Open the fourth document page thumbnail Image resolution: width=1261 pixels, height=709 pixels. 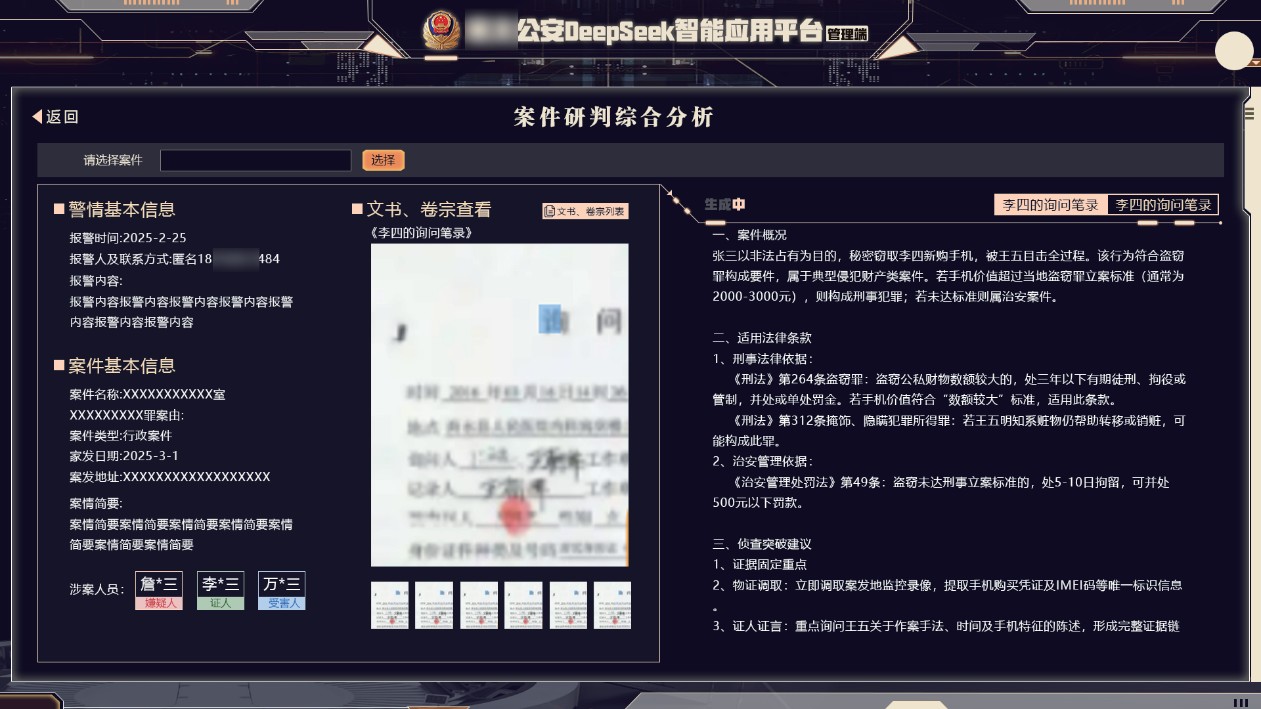pos(523,605)
